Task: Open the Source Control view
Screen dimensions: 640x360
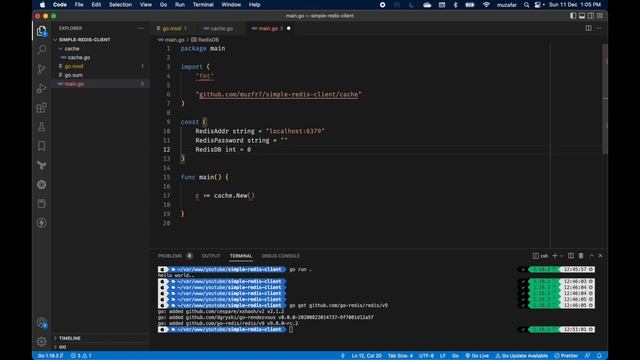Action: tap(41, 69)
